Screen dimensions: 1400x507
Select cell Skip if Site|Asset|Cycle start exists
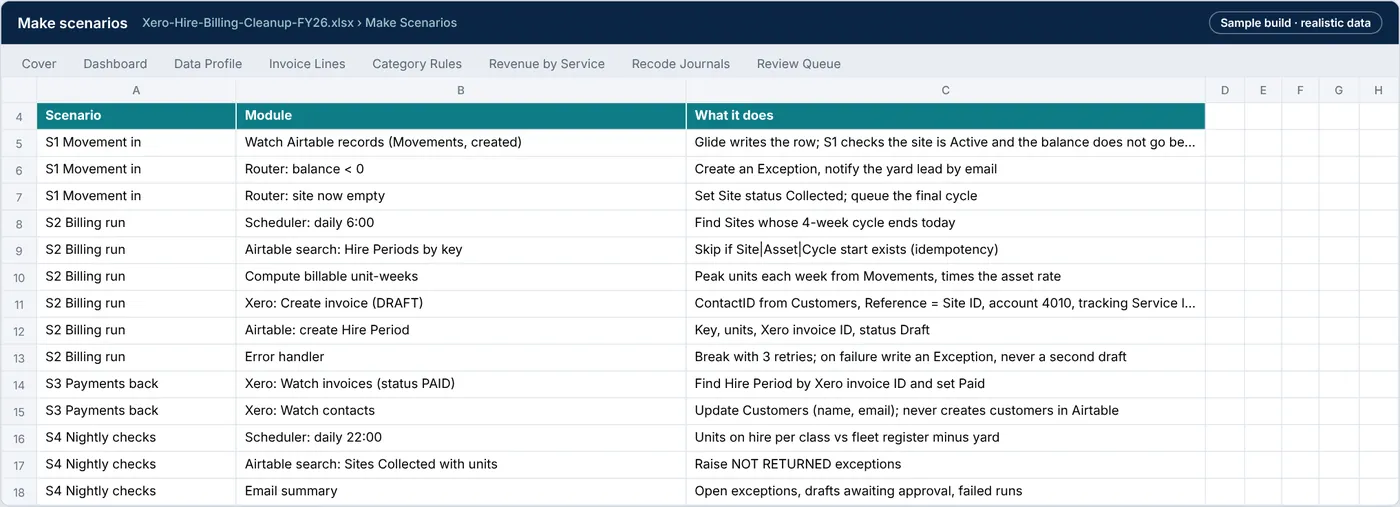click(x=946, y=250)
